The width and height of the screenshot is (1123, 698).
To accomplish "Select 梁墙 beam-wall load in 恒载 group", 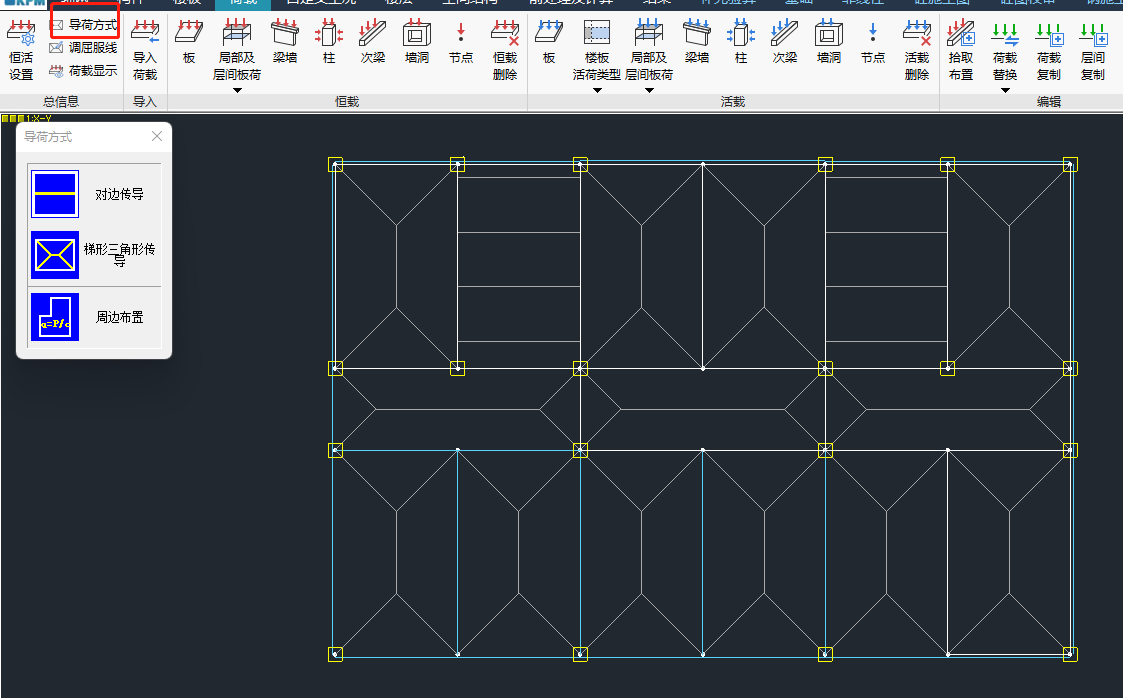I will 285,42.
